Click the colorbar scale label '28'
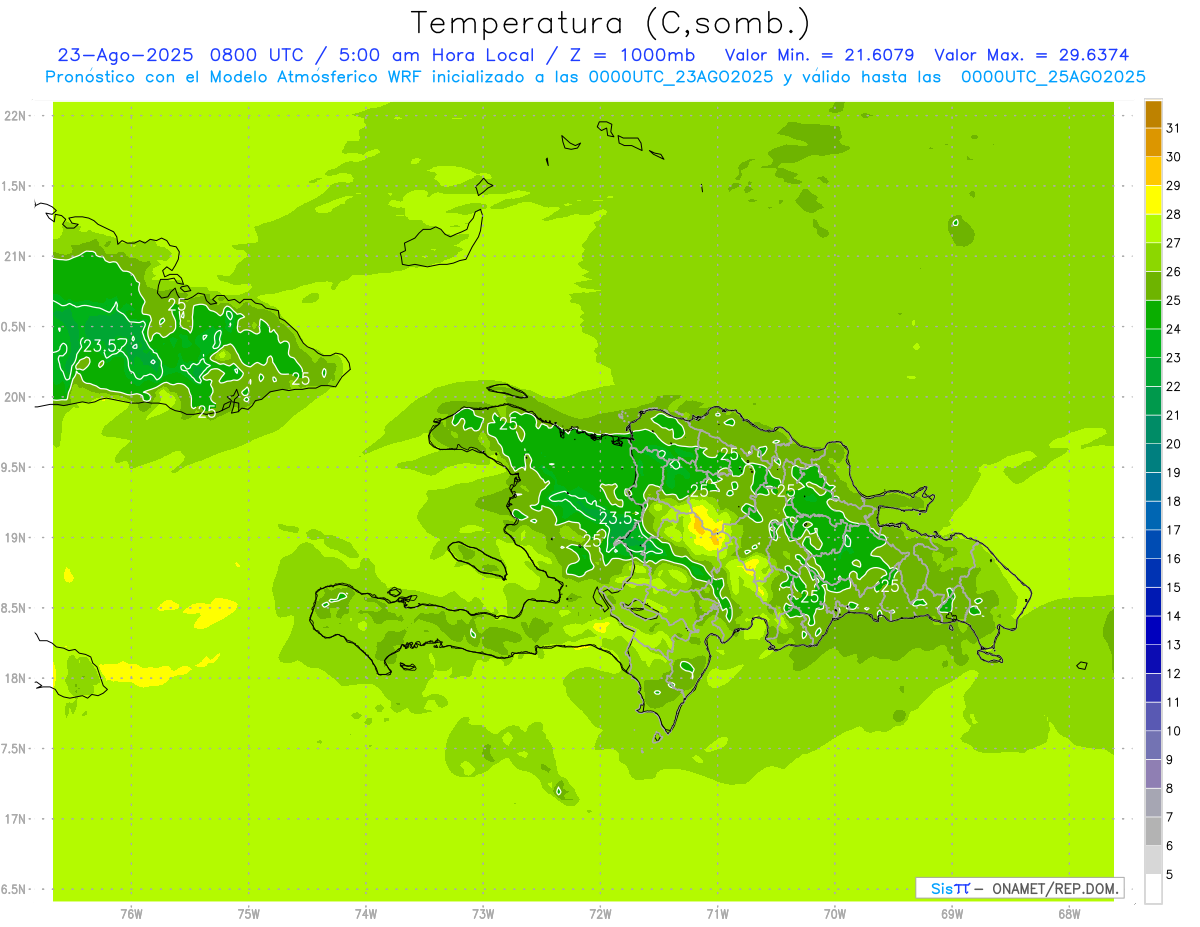 (x=1174, y=214)
